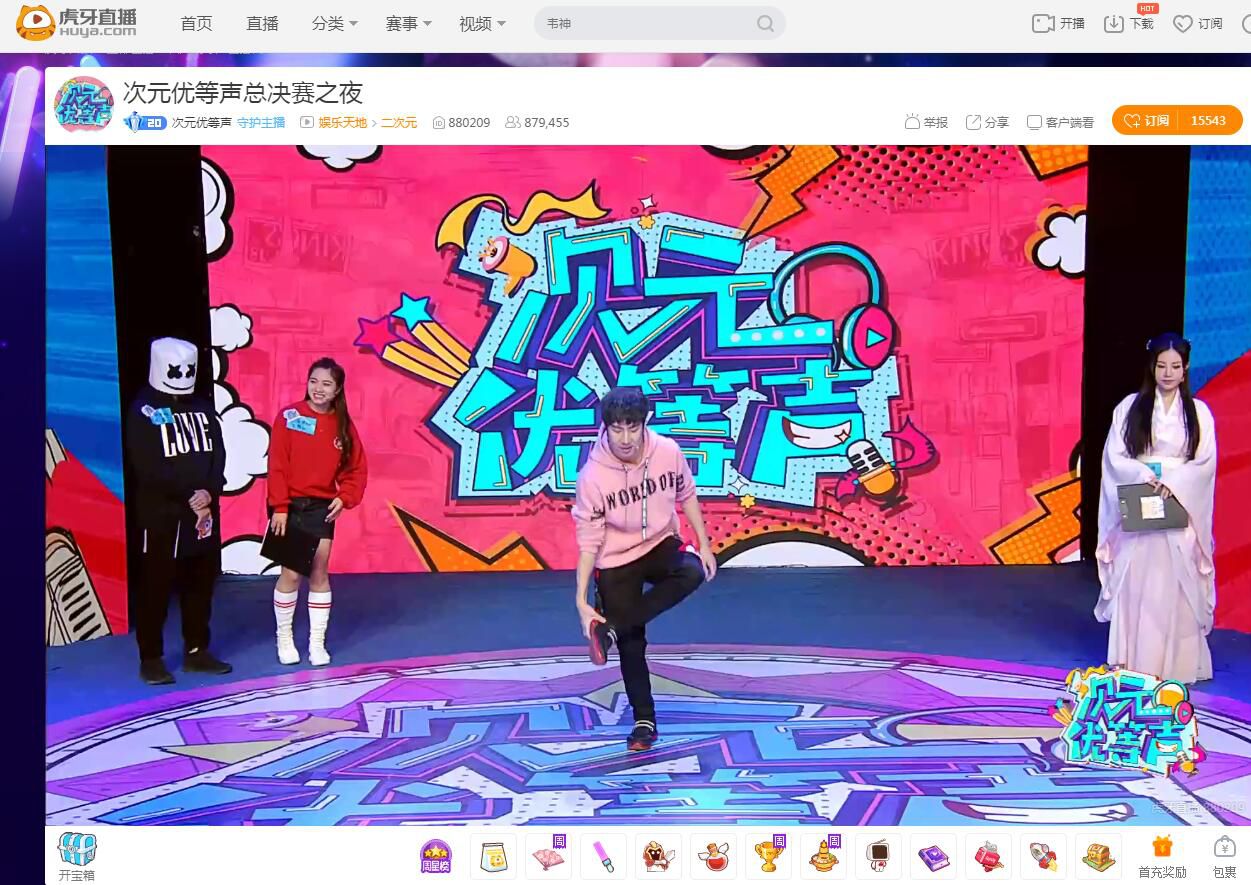1251x885 pixels.
Task: Open the 娱乐天地 category link
Action: (x=343, y=122)
